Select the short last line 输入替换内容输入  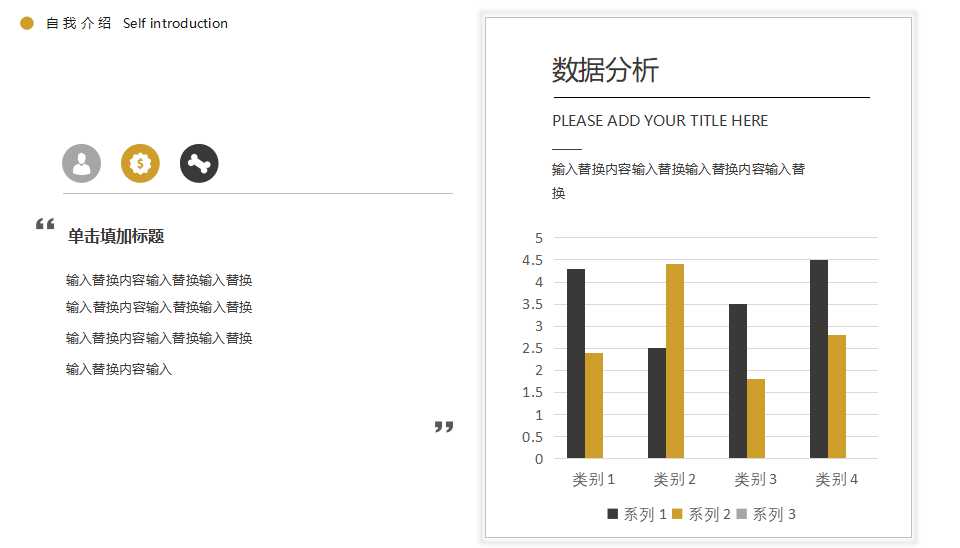pos(119,369)
